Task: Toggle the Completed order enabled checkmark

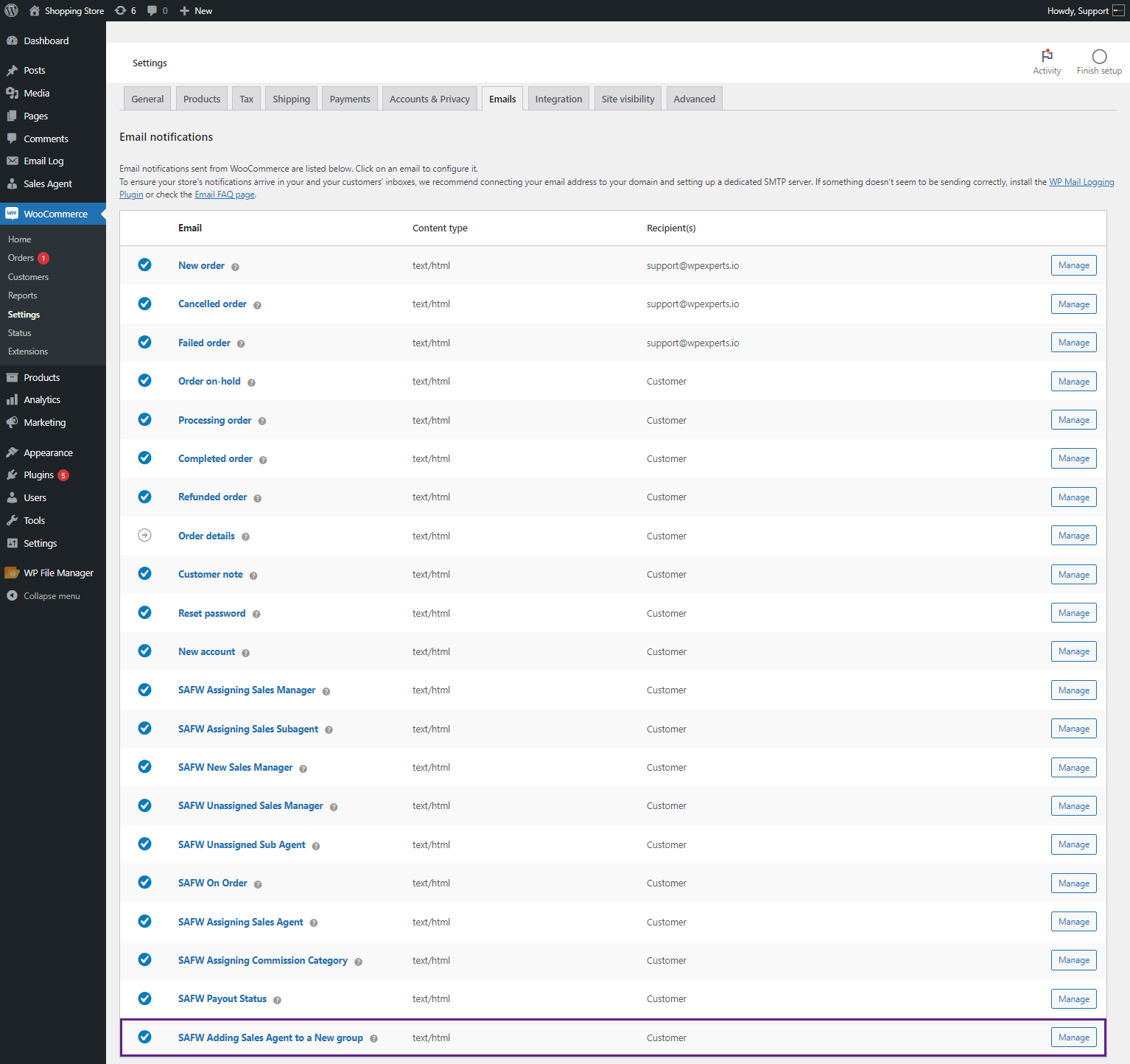Action: (145, 458)
